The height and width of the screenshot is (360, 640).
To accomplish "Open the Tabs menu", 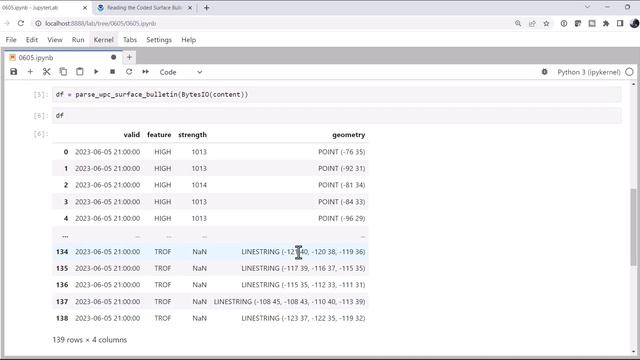I will point(130,40).
